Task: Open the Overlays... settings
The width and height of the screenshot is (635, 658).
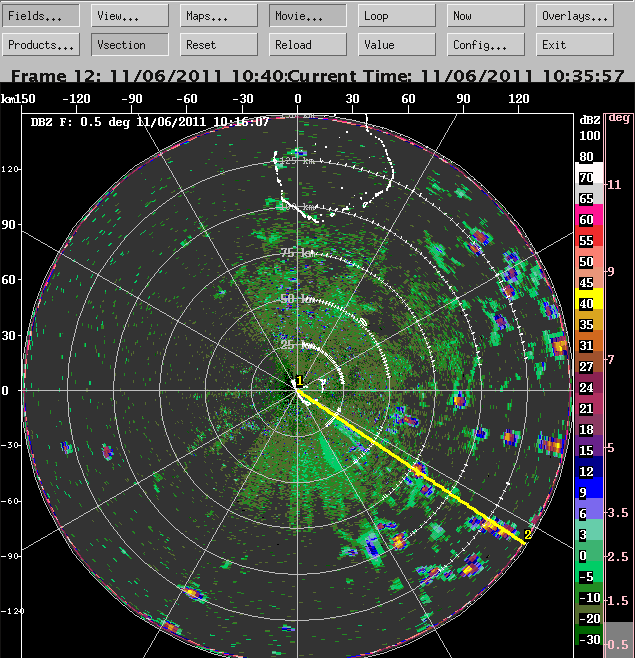Action: [575, 16]
